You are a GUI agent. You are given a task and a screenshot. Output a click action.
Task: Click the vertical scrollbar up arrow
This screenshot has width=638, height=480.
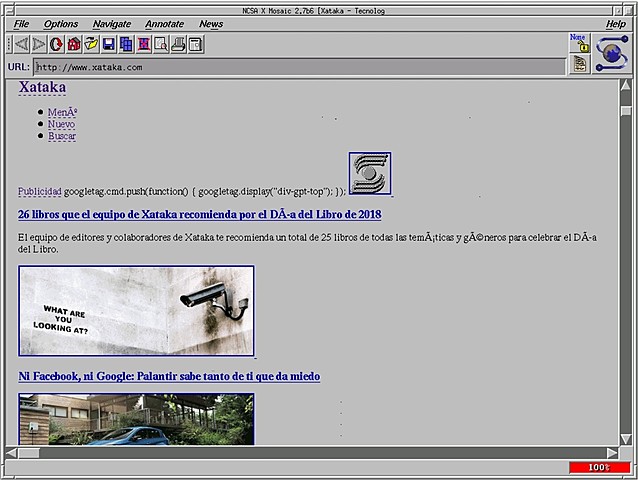[x=625, y=85]
